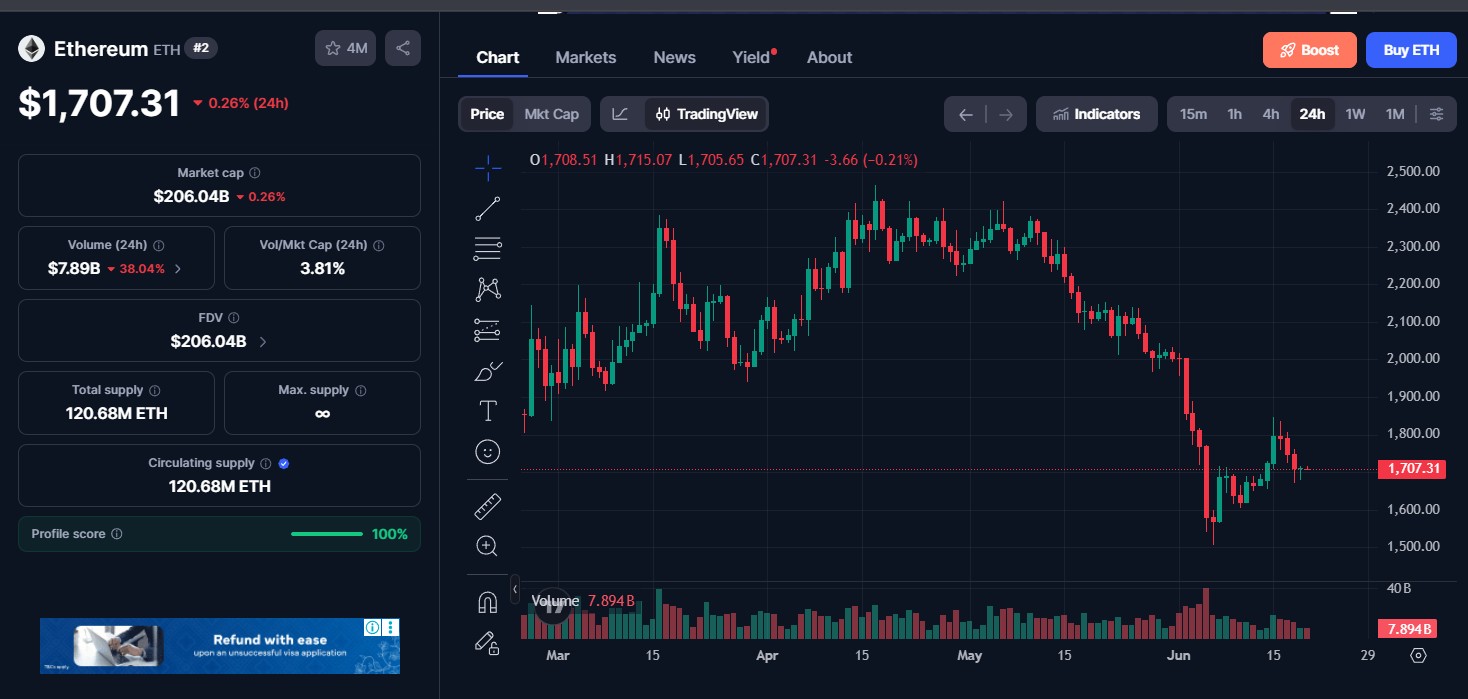Open chart settings sliders icon
The height and width of the screenshot is (699, 1468).
click(x=1436, y=114)
